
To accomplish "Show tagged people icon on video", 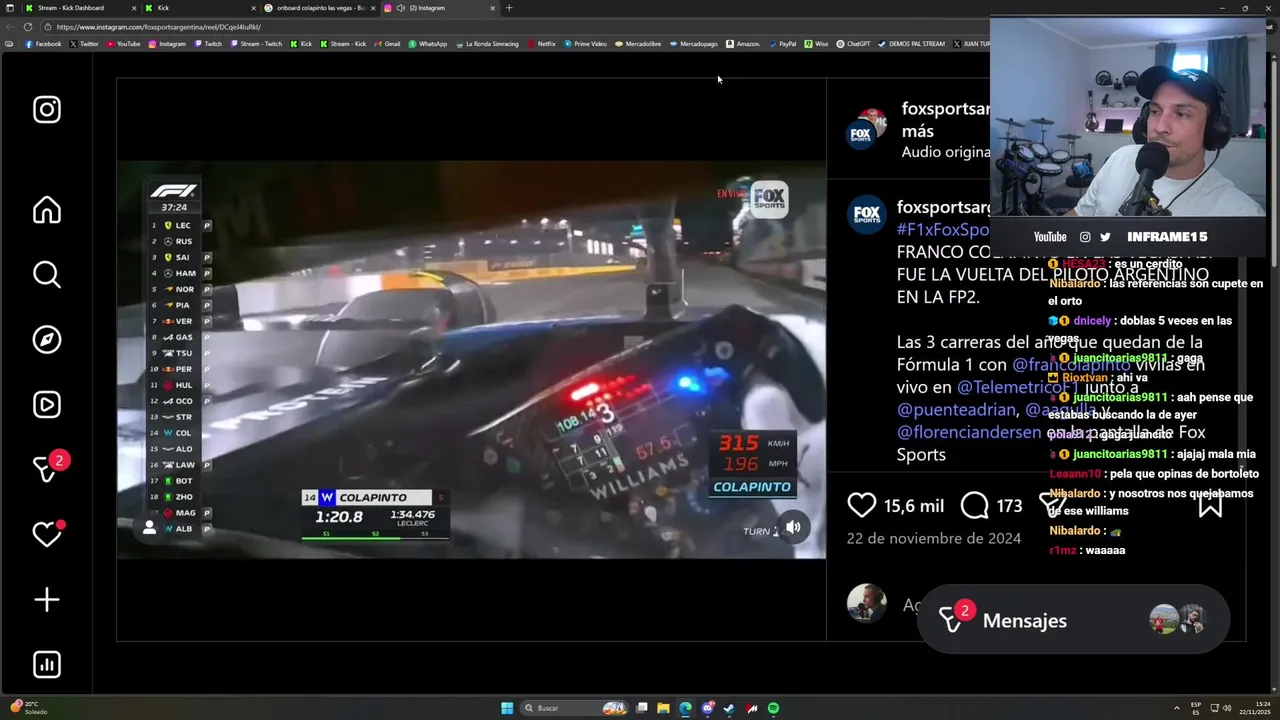I will (x=149, y=527).
